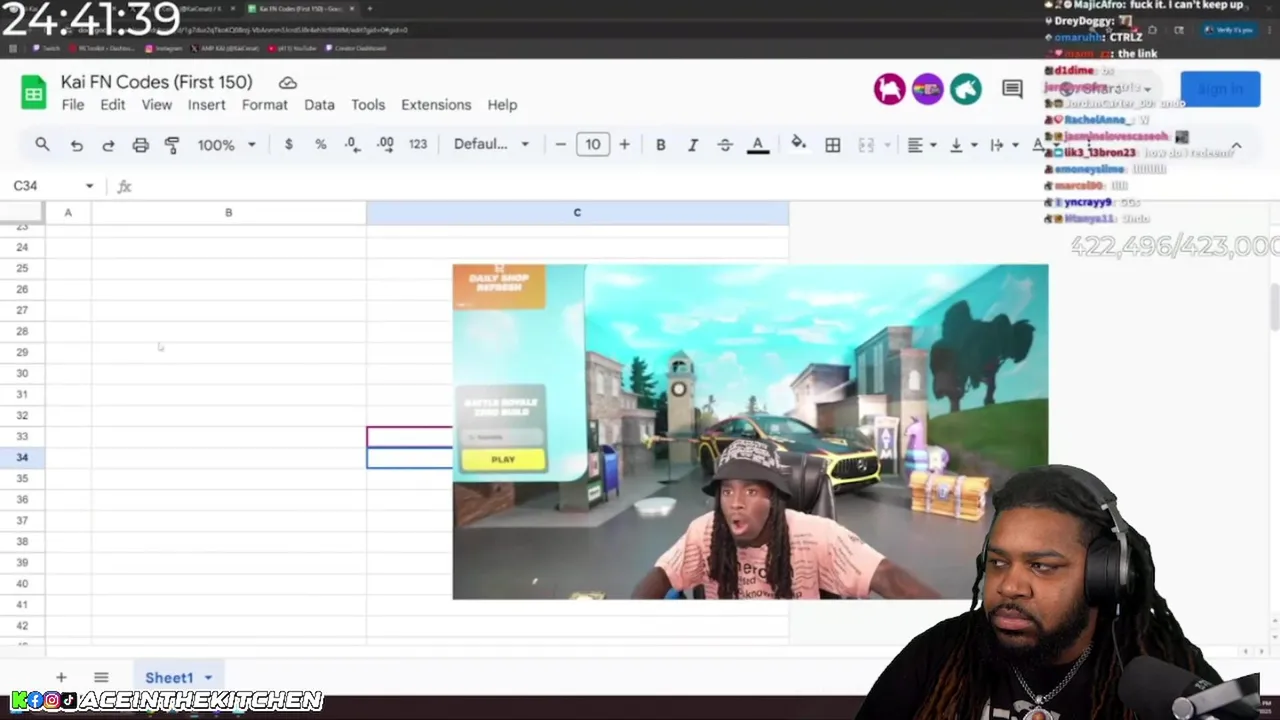Toggle strikethrough formatting
The width and height of the screenshot is (1280, 720).
click(x=725, y=145)
